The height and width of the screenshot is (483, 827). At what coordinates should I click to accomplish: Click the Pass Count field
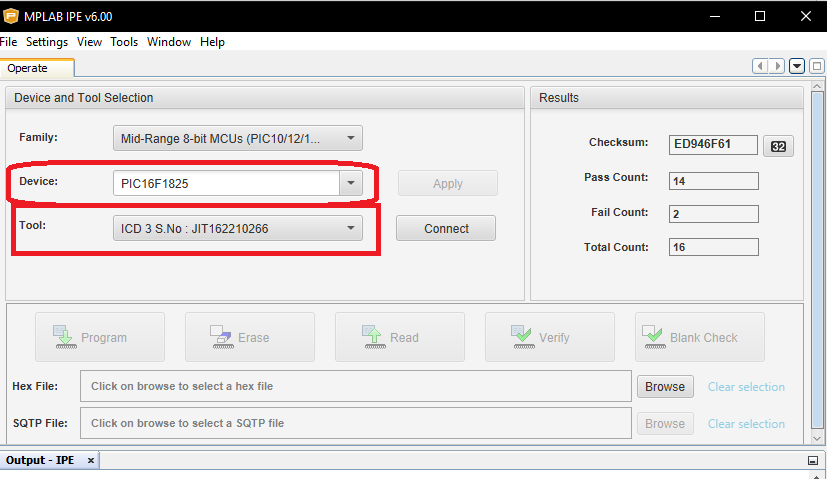(714, 181)
